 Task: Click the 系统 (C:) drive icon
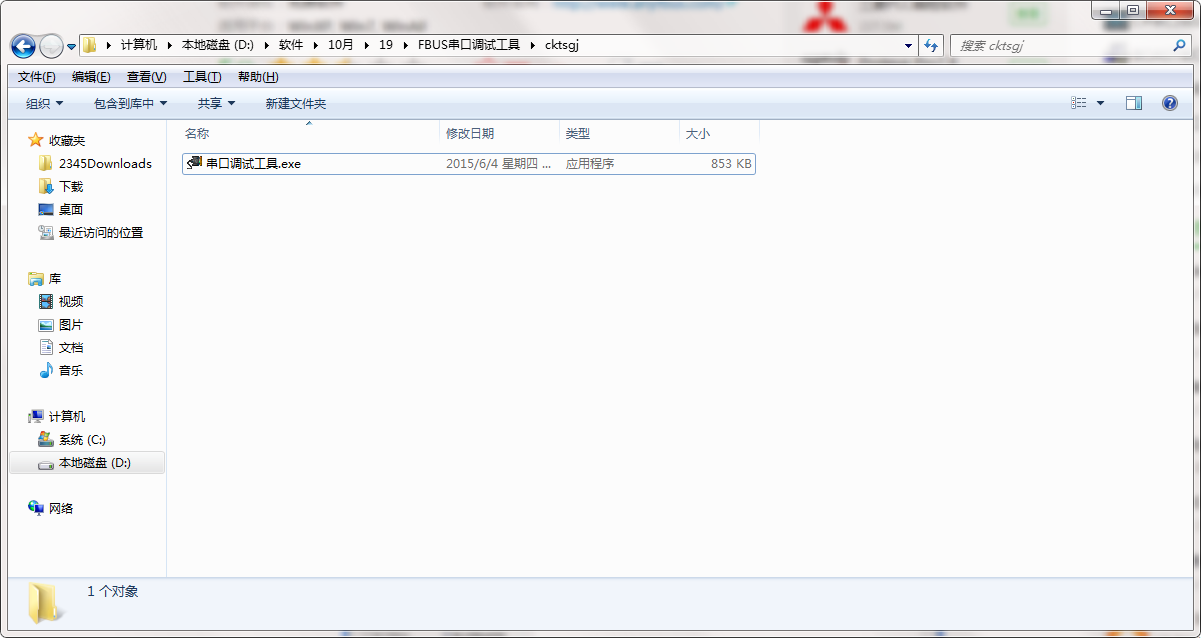point(45,439)
